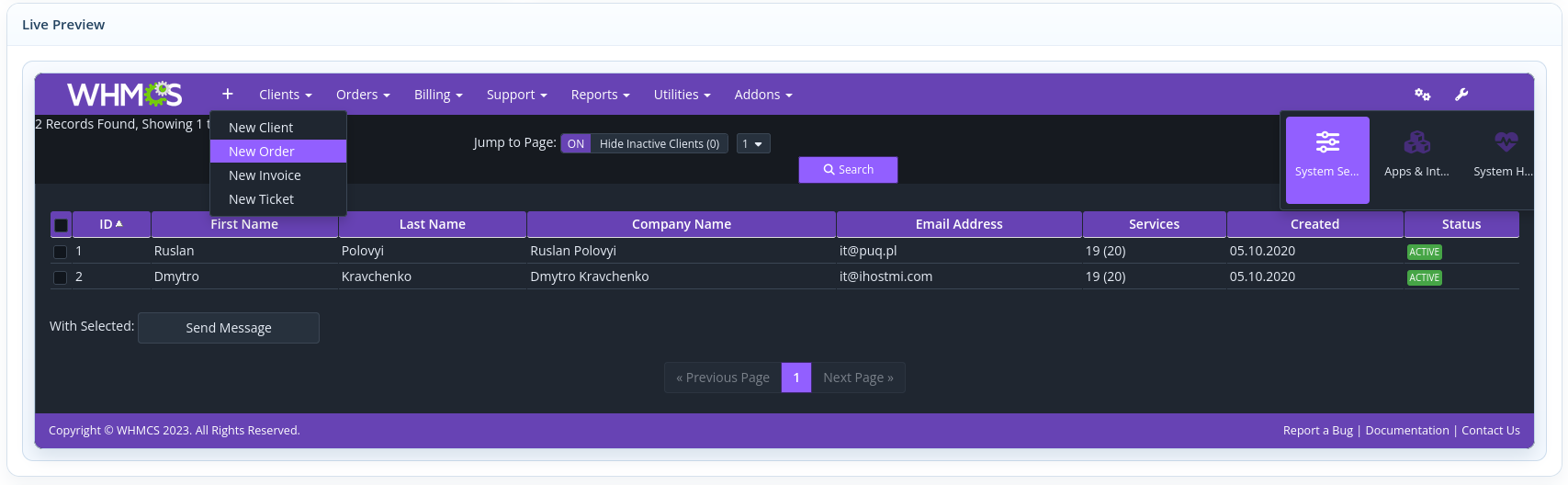Toggle the ON Hide Inactive Clients switch
This screenshot has width=1568, height=485.
click(576, 144)
